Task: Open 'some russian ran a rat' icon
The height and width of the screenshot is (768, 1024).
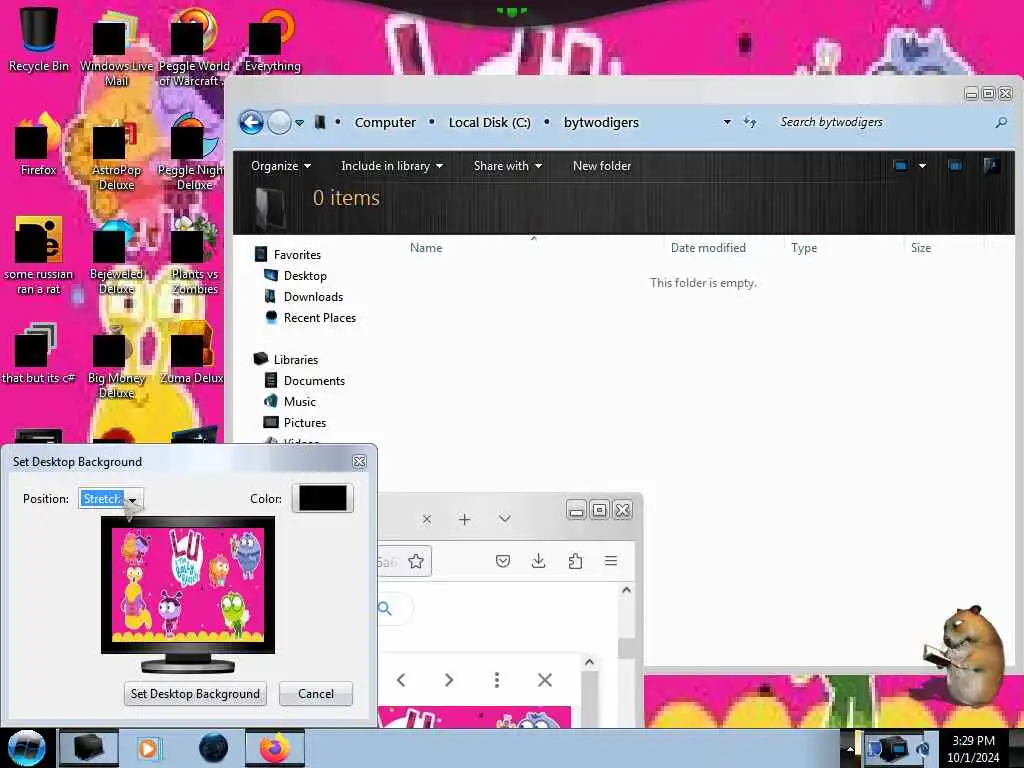Action: tap(39, 256)
